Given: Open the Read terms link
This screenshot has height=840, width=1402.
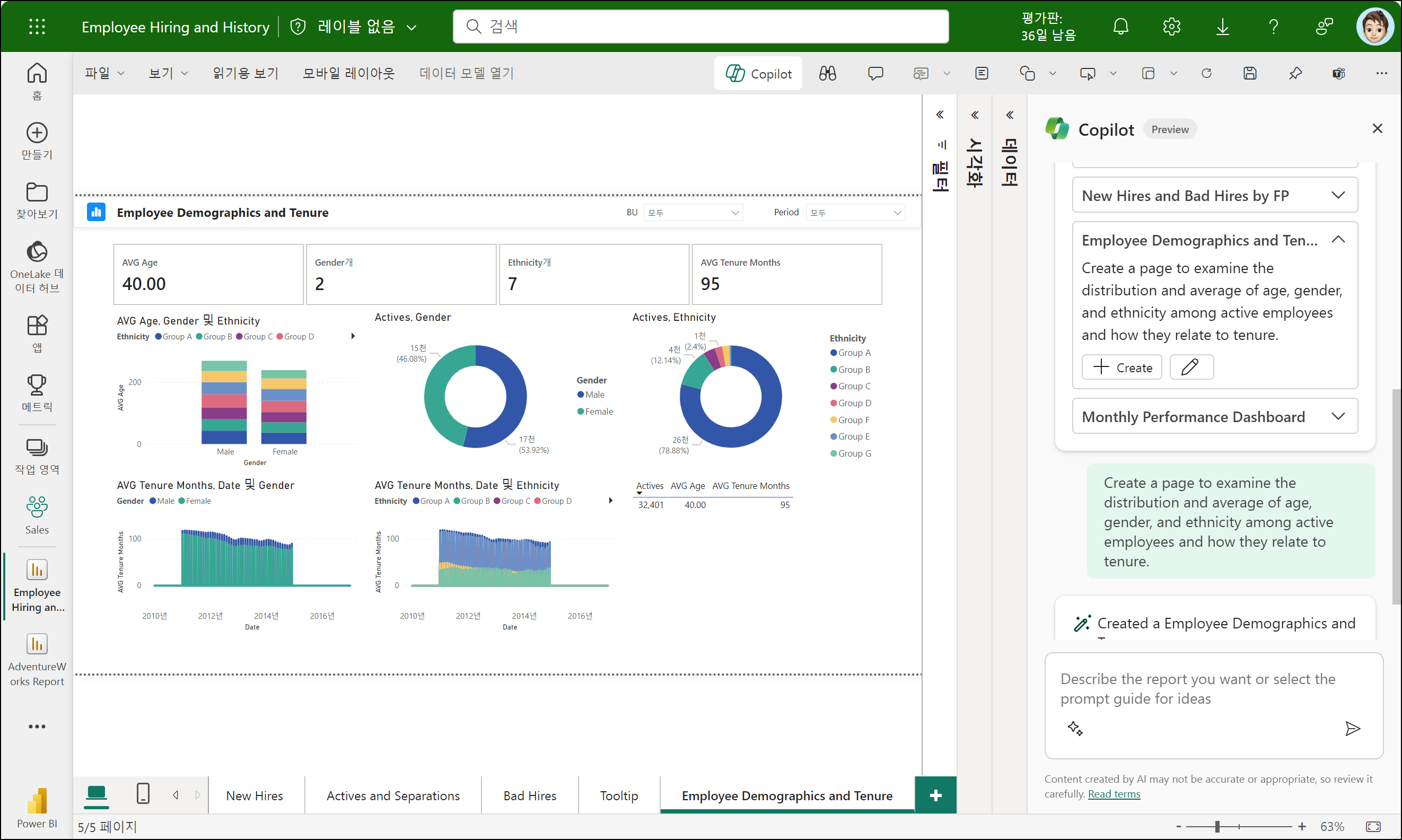Looking at the screenshot, I should point(1114,793).
